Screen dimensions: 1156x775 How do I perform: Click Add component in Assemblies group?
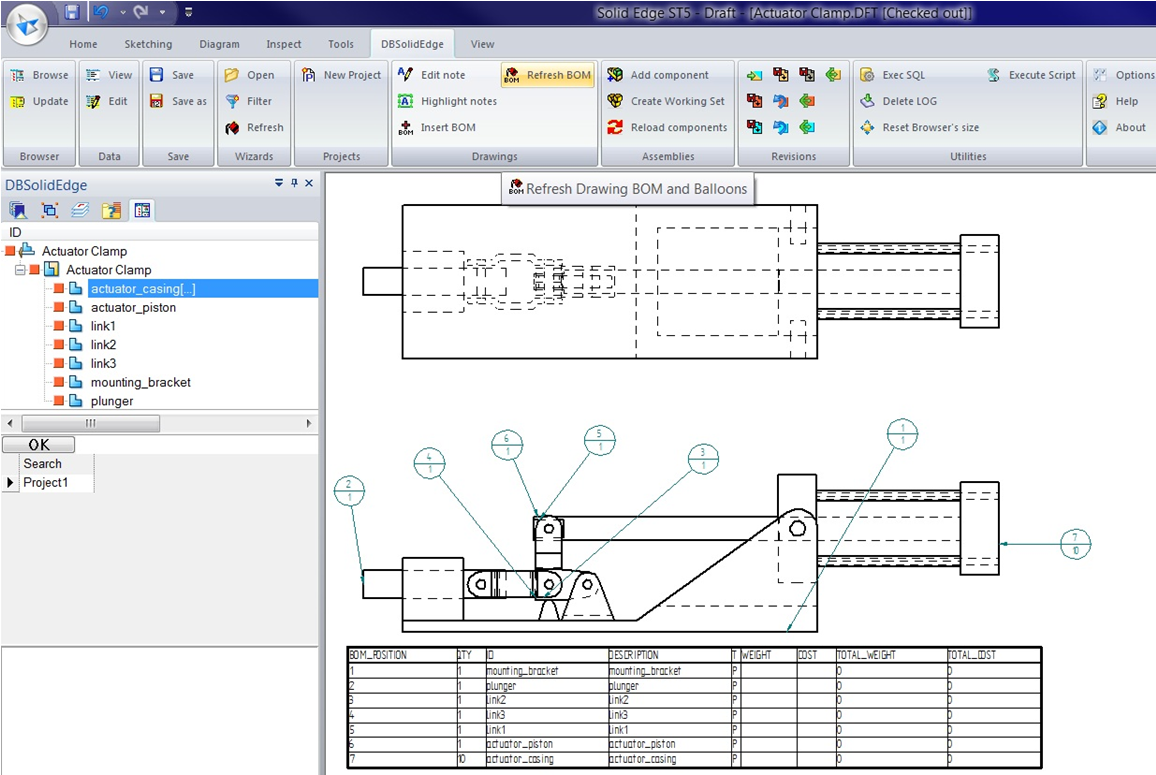(658, 75)
